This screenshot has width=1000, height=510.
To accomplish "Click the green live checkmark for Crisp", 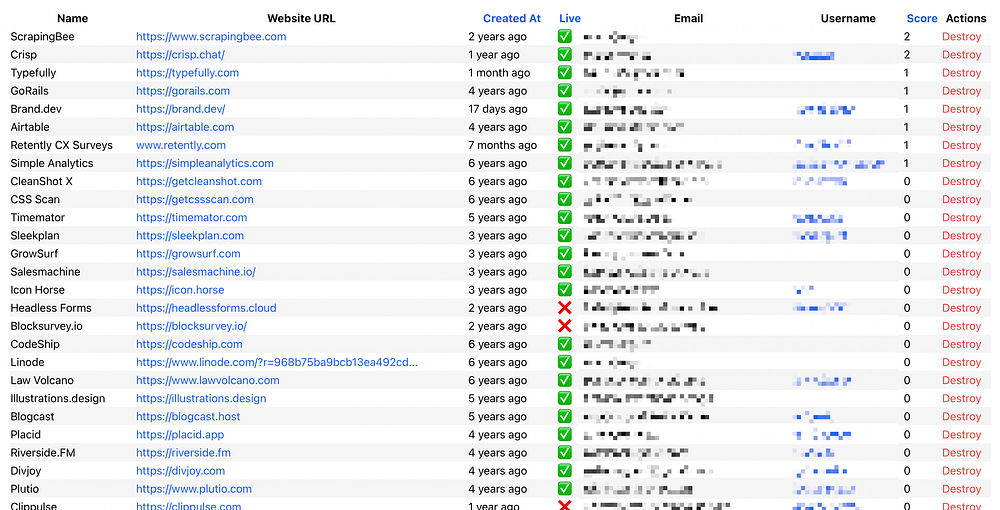I will [x=564, y=54].
